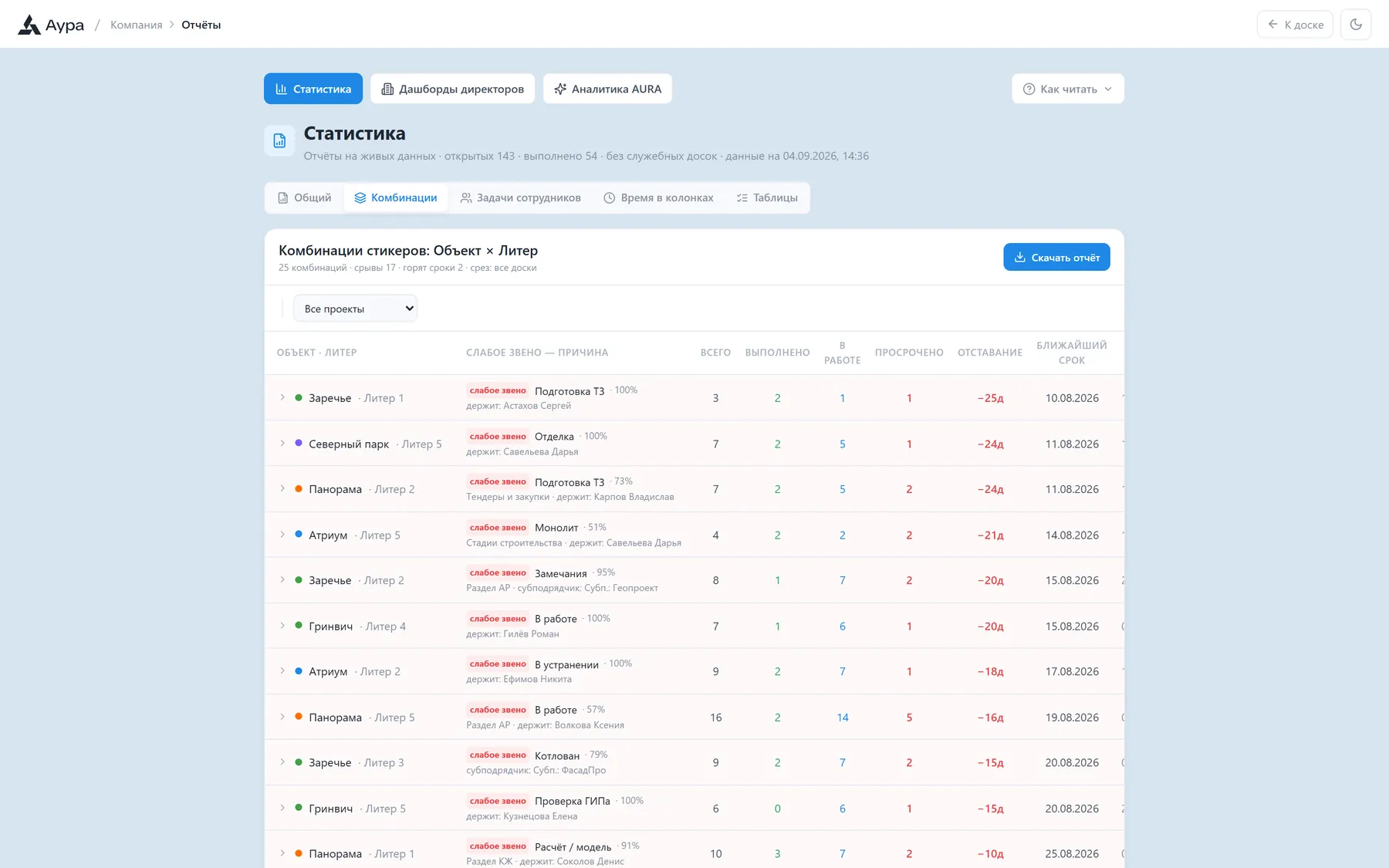Click слабое звено badge for Отделка
Screen dimensions: 1389x868
[x=498, y=437]
